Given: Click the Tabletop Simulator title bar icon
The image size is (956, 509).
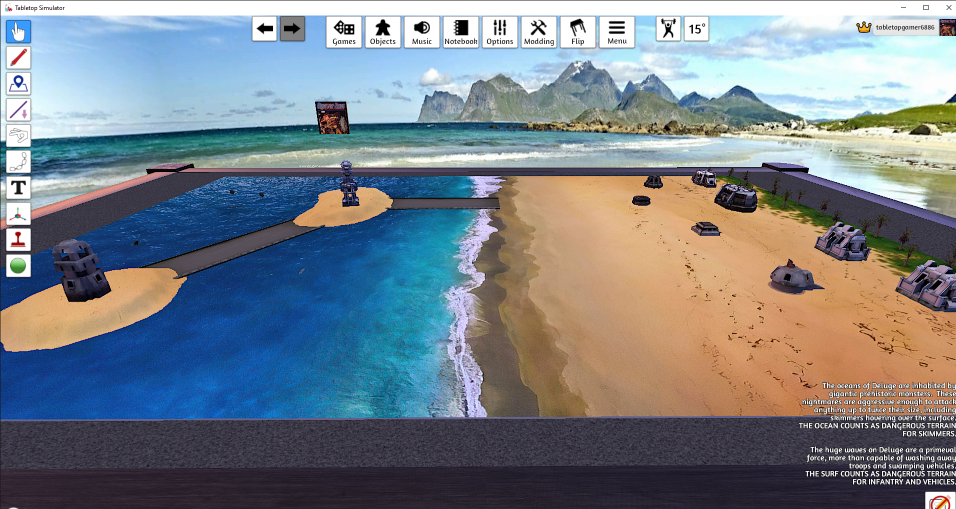Looking at the screenshot, I should point(8,8).
